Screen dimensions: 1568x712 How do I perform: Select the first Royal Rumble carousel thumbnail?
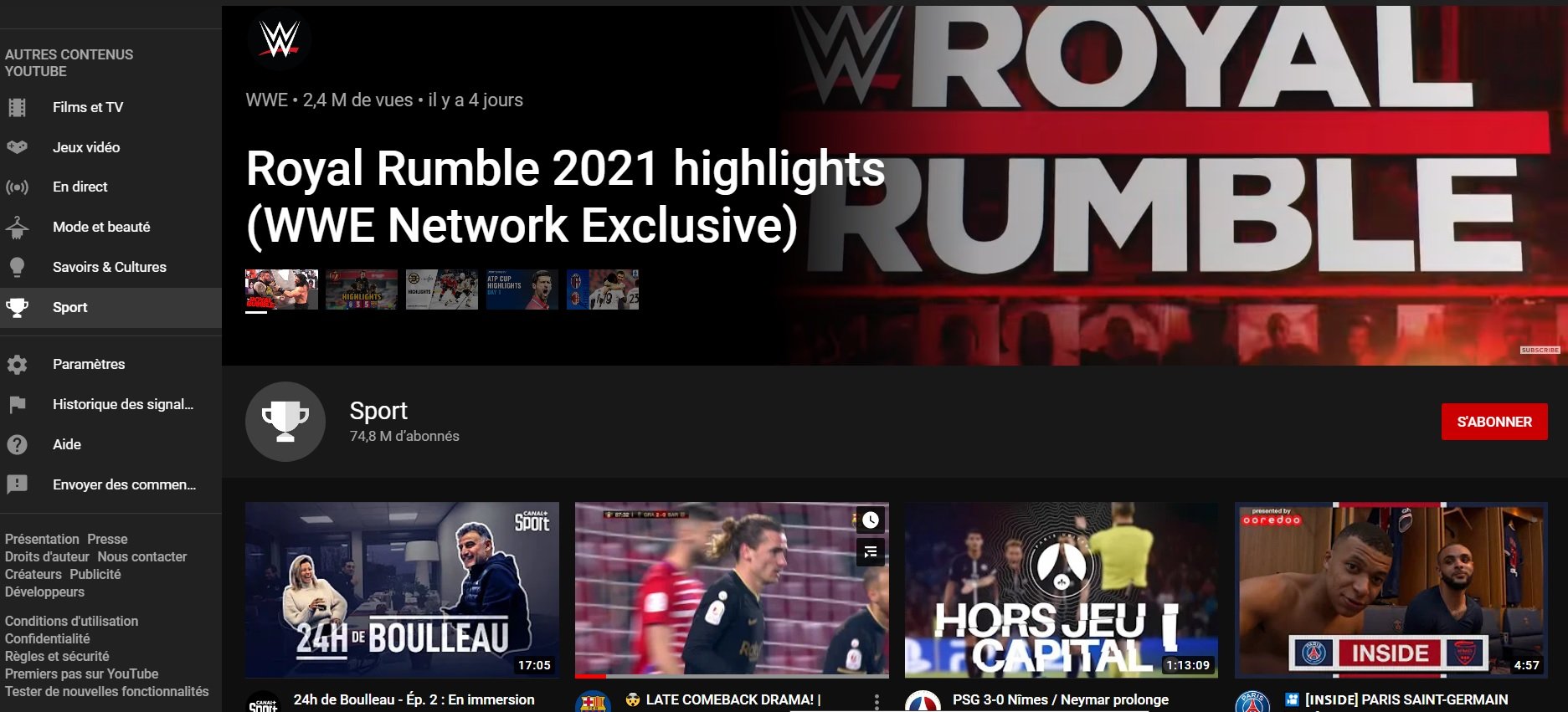click(x=281, y=289)
